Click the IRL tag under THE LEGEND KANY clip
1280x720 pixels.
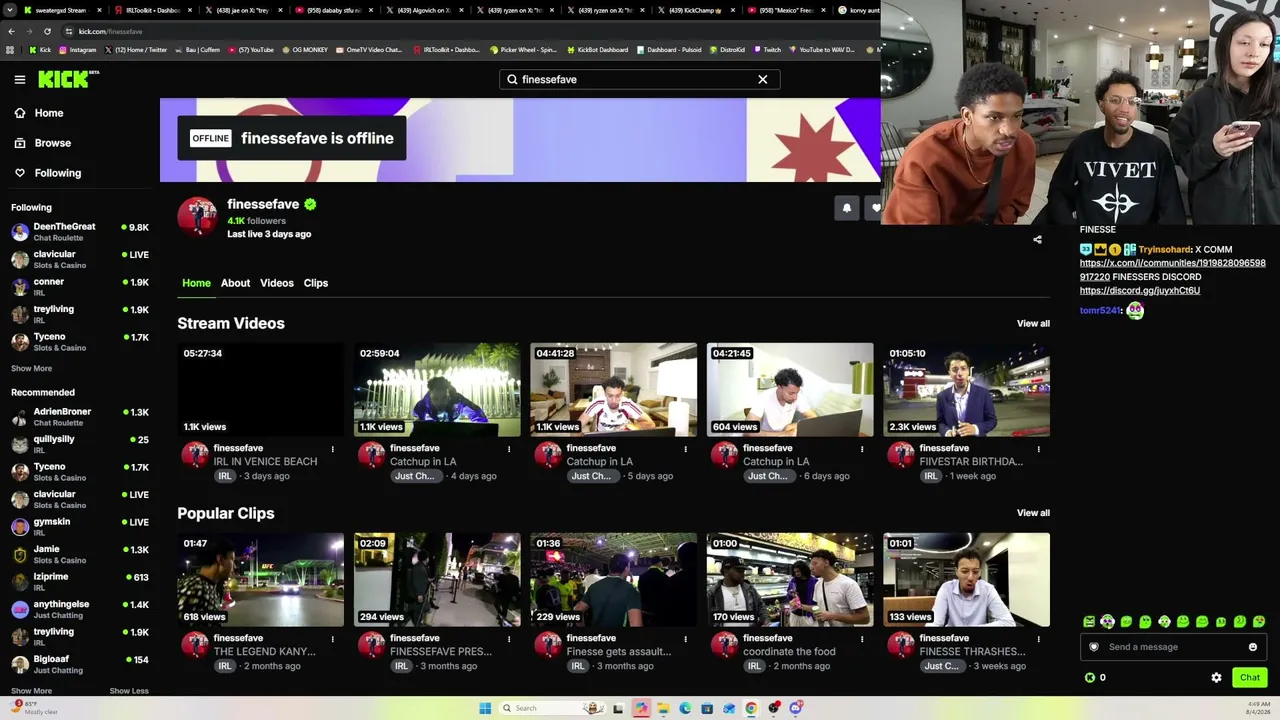(x=225, y=666)
